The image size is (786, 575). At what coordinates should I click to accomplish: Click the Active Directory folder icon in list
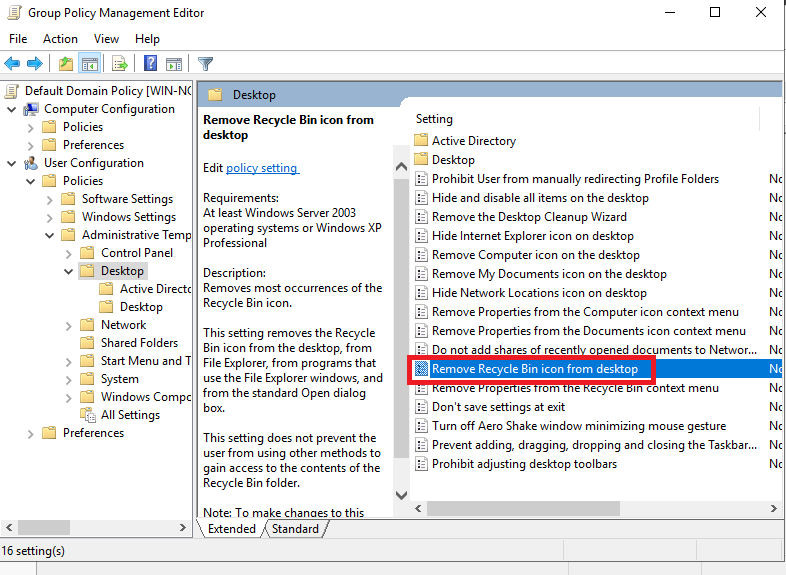point(421,140)
